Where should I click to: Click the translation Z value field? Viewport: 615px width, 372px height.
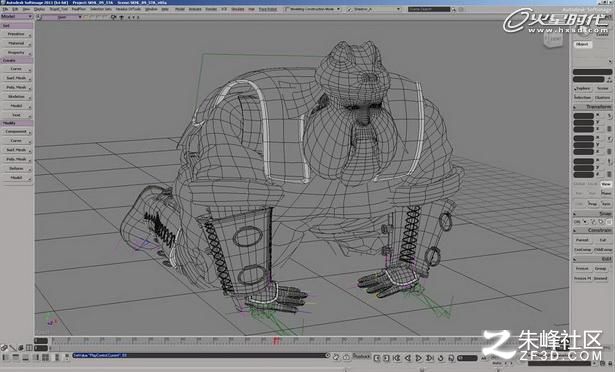tap(584, 175)
